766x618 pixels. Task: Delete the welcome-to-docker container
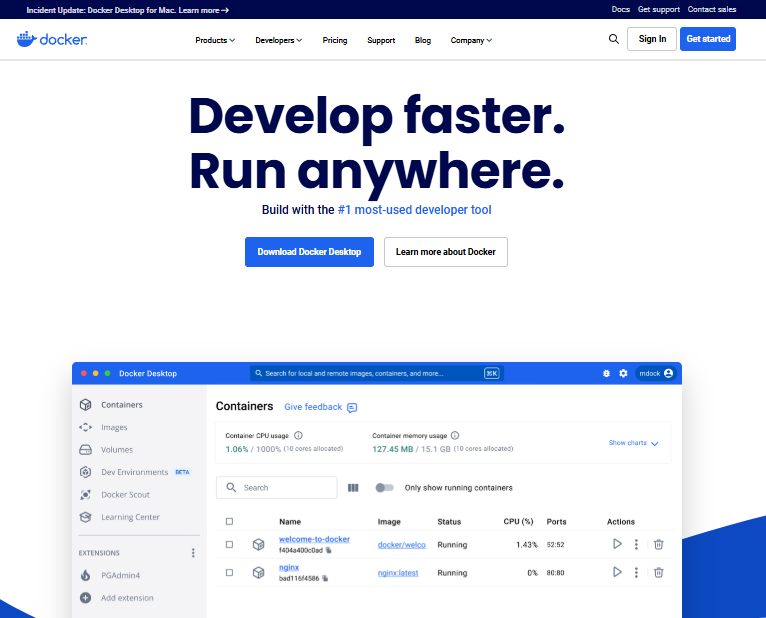[659, 544]
